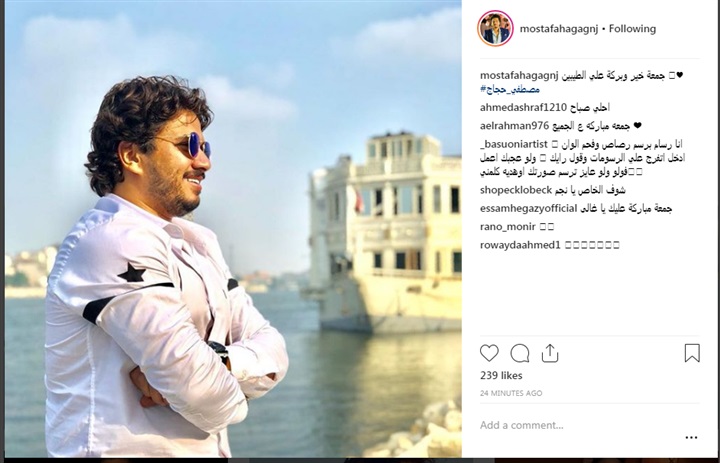Open shopecklobeck's profile from comments
This screenshot has height=463, width=720.
(516, 190)
